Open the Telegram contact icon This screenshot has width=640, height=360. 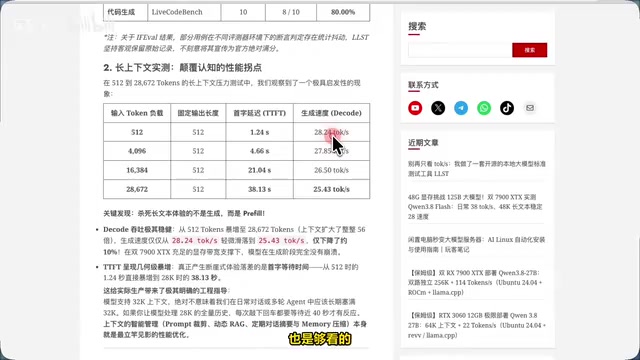tap(461, 108)
